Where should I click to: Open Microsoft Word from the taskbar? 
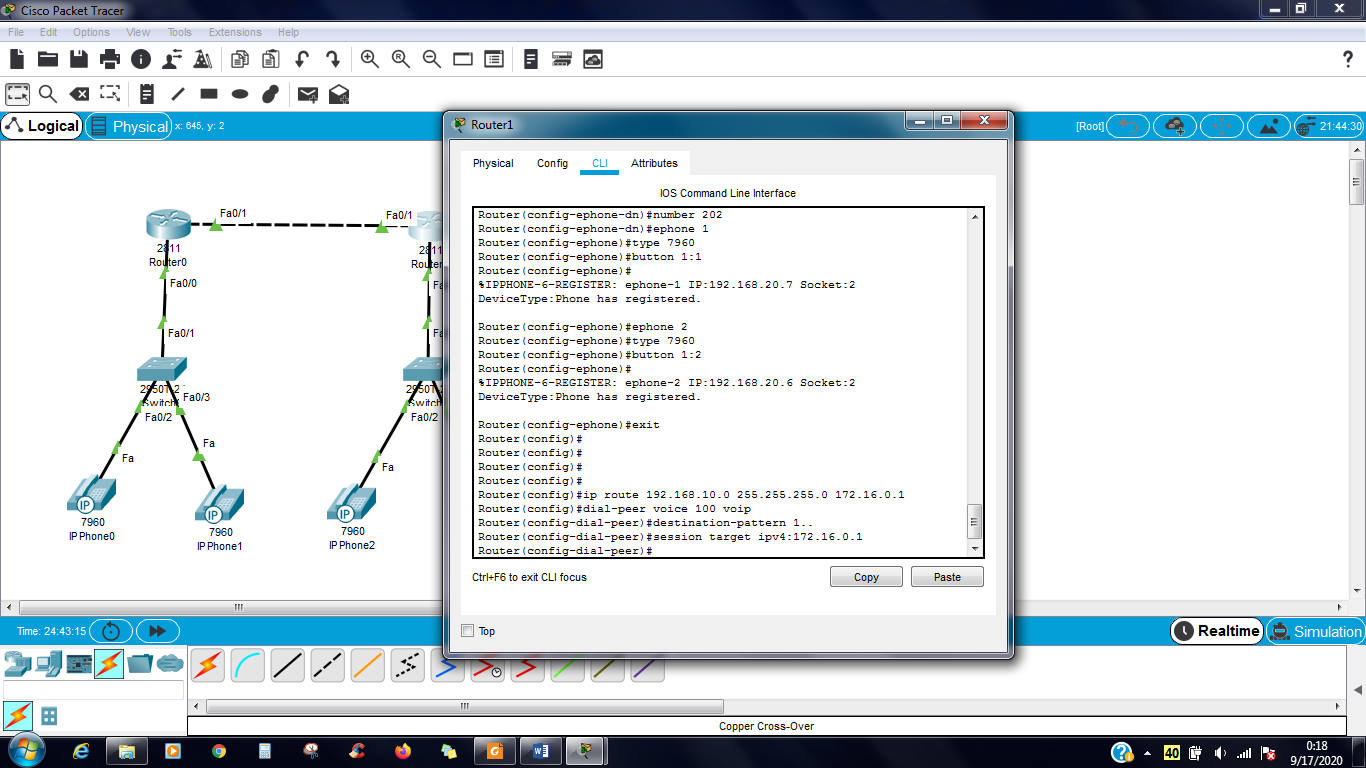click(541, 751)
